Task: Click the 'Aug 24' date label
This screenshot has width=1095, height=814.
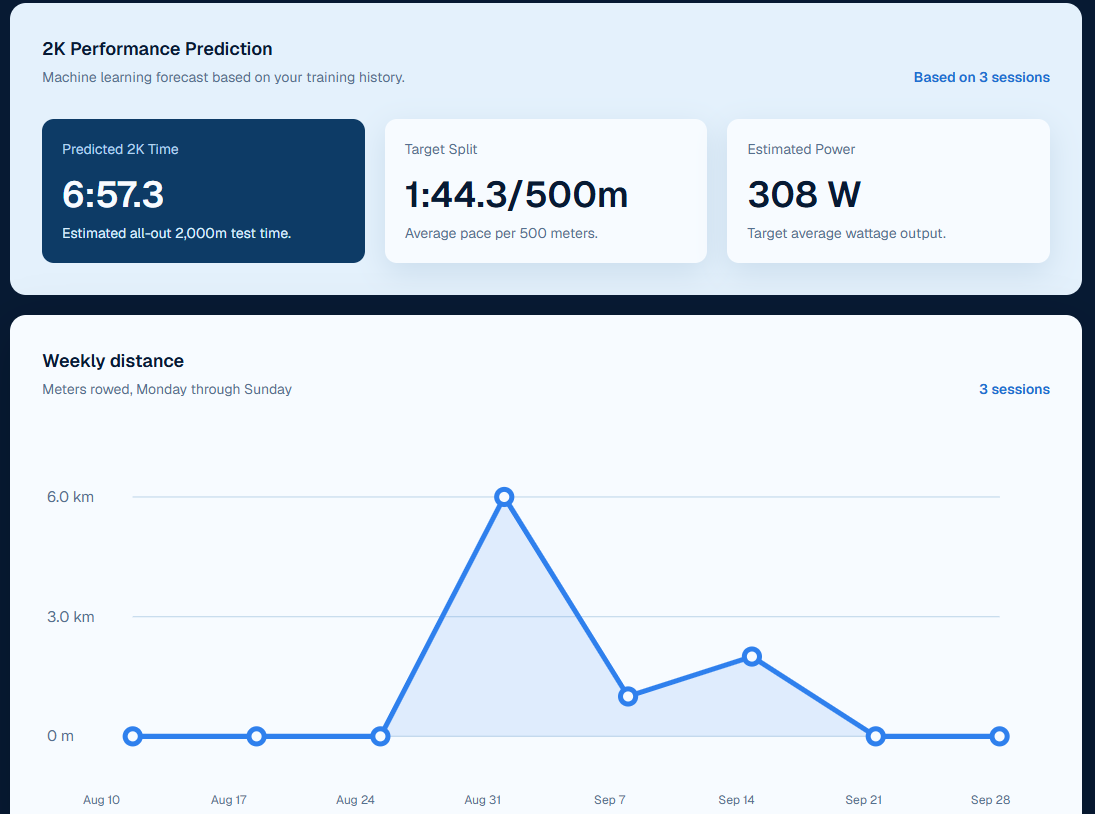Action: coord(355,800)
